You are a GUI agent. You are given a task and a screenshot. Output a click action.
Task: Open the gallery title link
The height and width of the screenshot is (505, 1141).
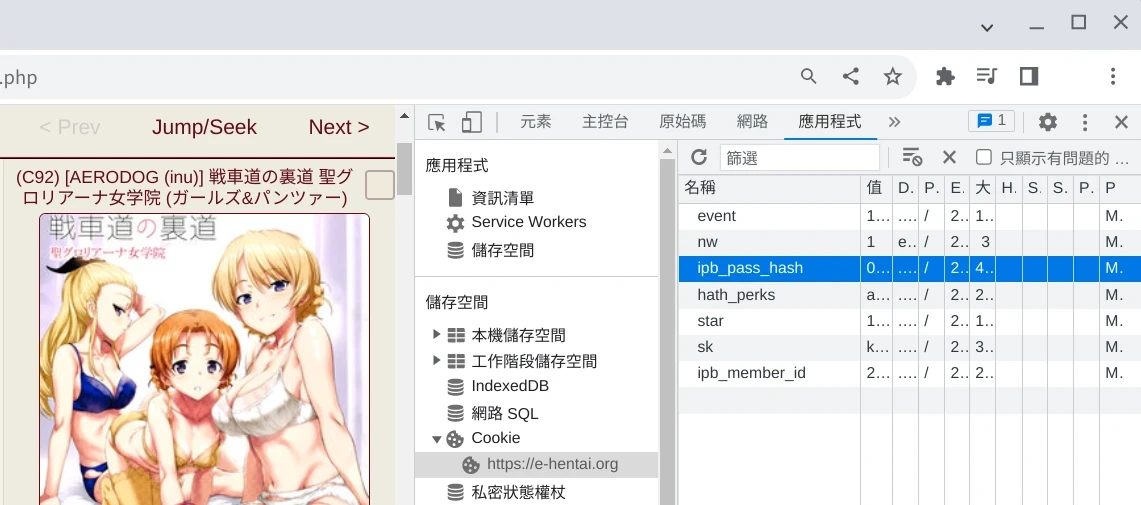[184, 187]
